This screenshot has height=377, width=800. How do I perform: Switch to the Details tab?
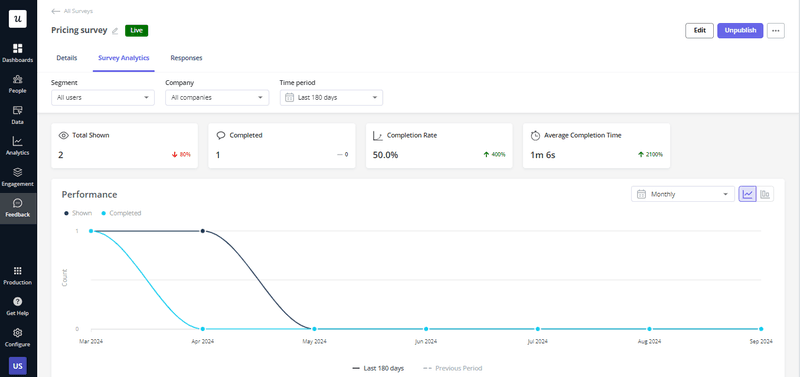click(x=67, y=58)
